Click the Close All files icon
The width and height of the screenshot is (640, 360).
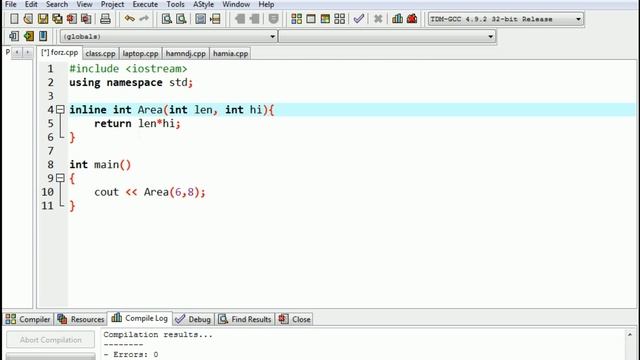pos(86,19)
